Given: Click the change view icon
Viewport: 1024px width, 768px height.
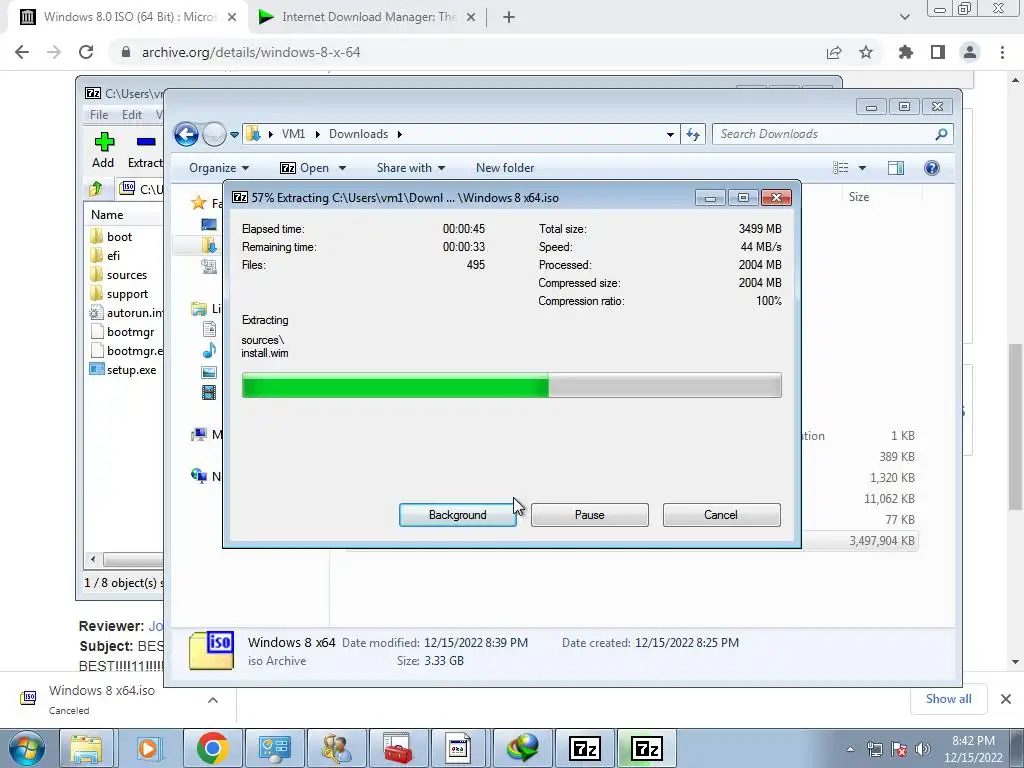Looking at the screenshot, I should pyautogui.click(x=840, y=168).
